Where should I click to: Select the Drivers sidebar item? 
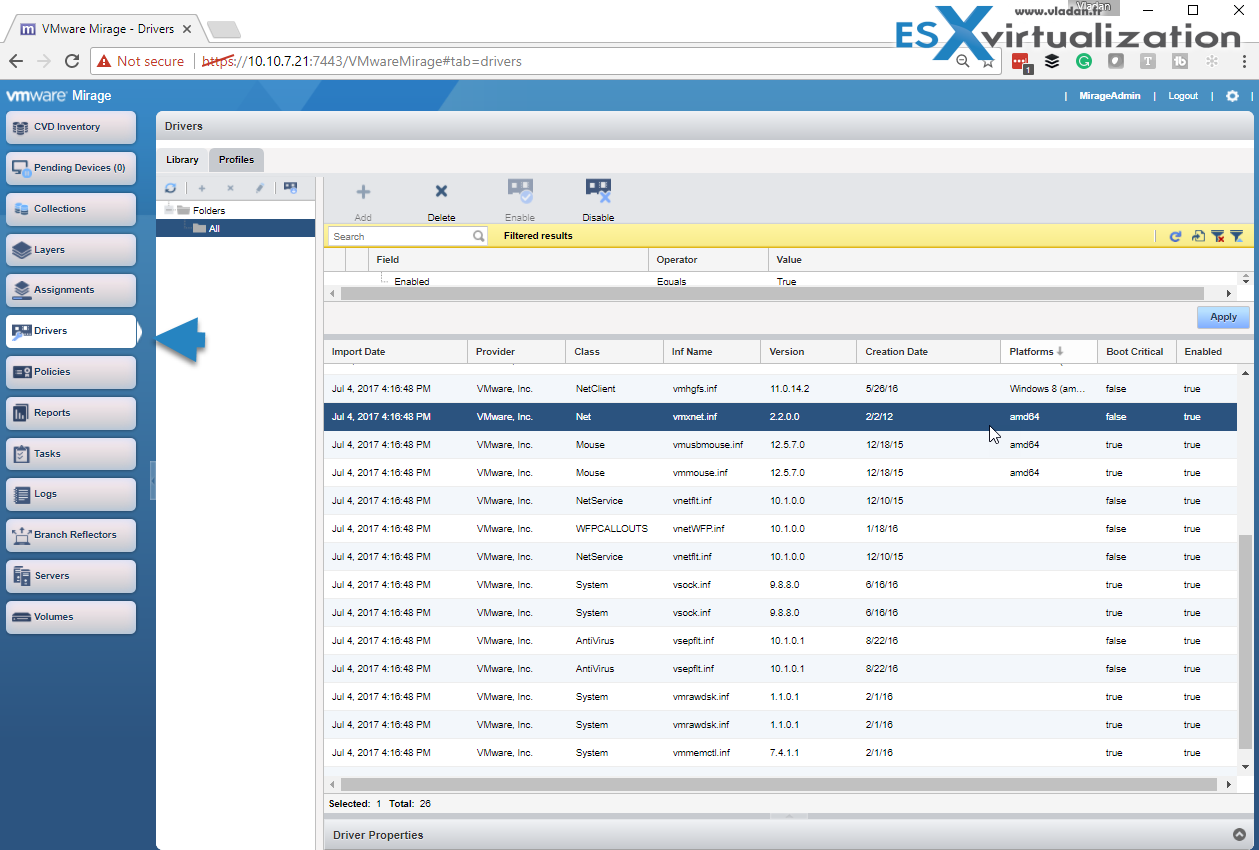click(x=71, y=331)
